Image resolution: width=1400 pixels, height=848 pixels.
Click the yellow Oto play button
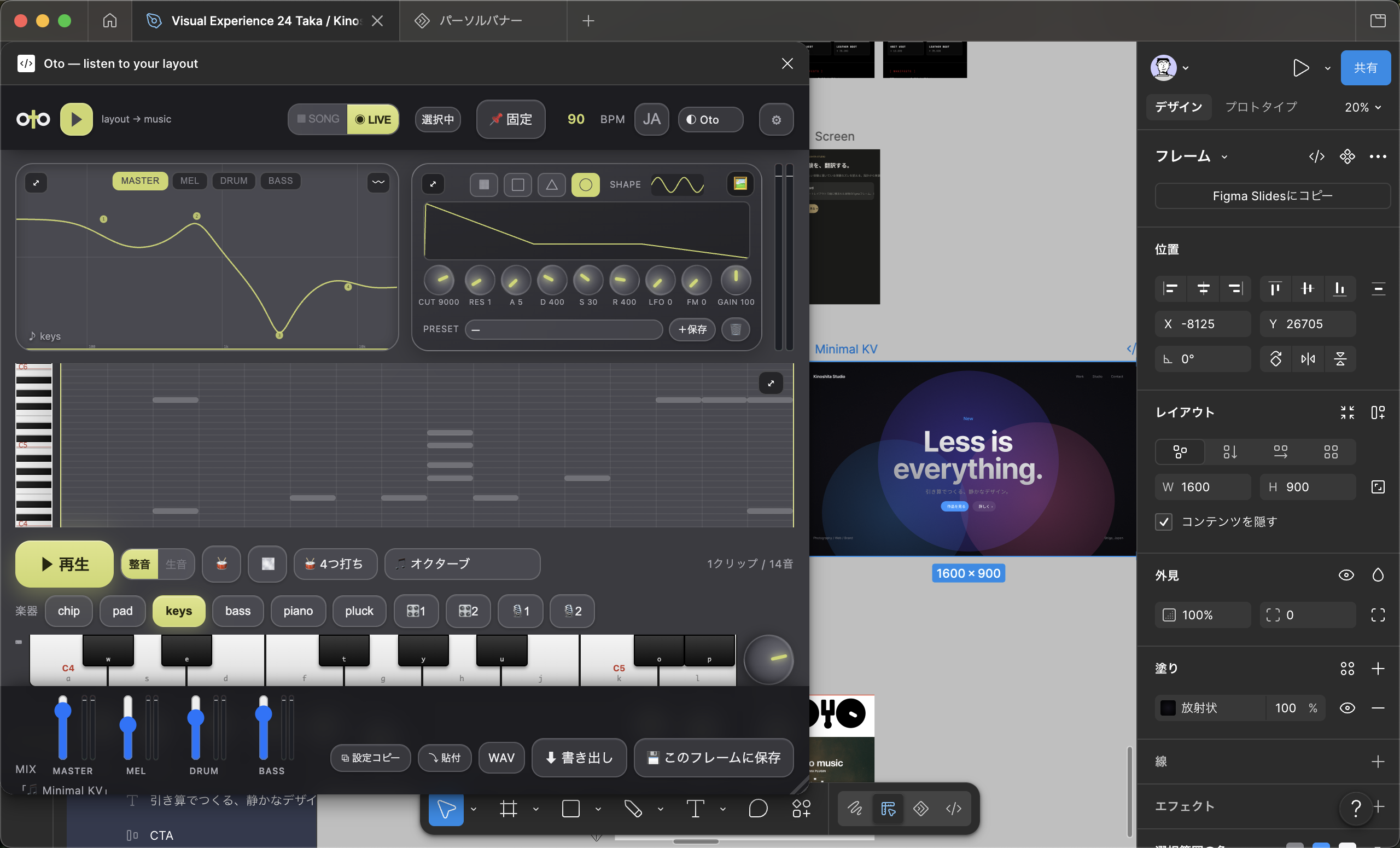[x=76, y=119]
